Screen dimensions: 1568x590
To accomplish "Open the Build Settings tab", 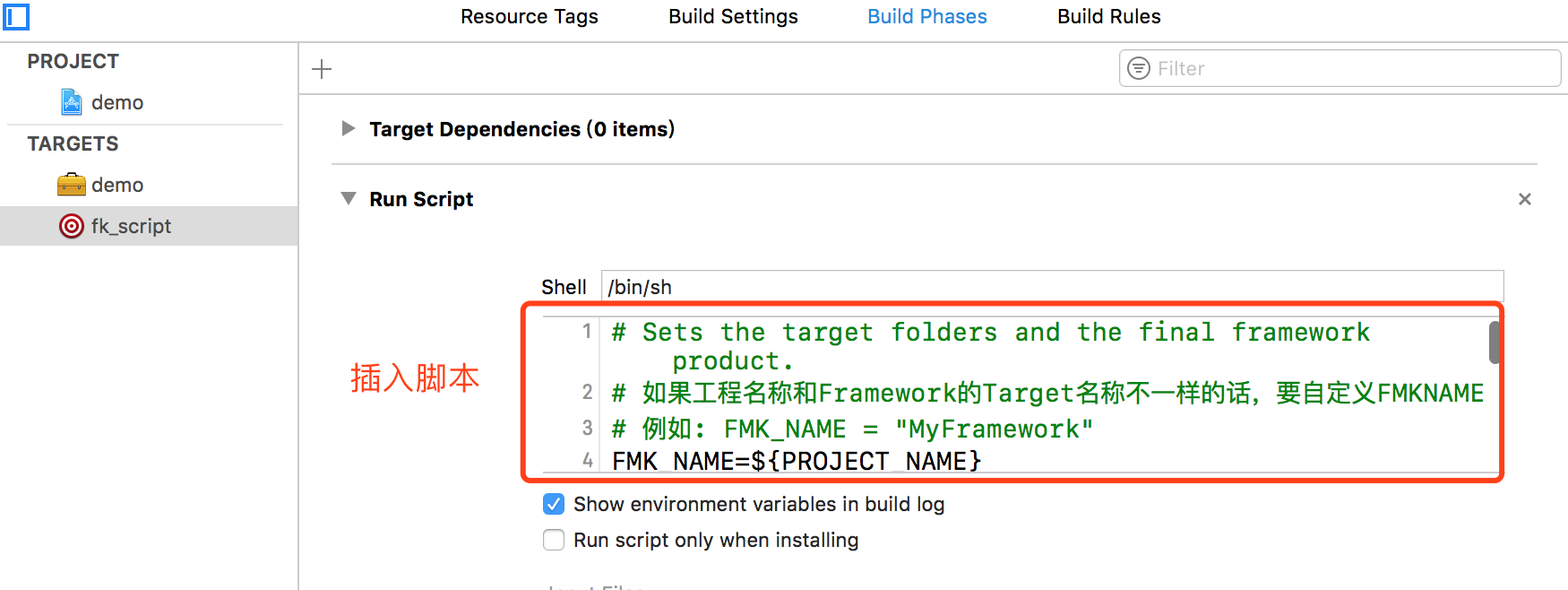I will (x=733, y=16).
